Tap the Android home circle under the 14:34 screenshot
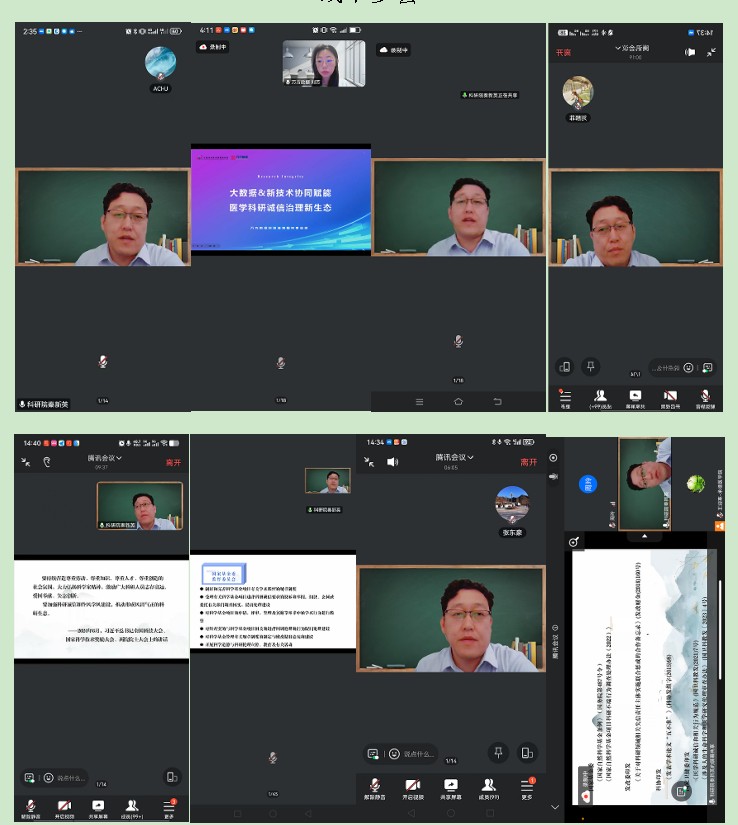The height and width of the screenshot is (825, 738). (451, 813)
